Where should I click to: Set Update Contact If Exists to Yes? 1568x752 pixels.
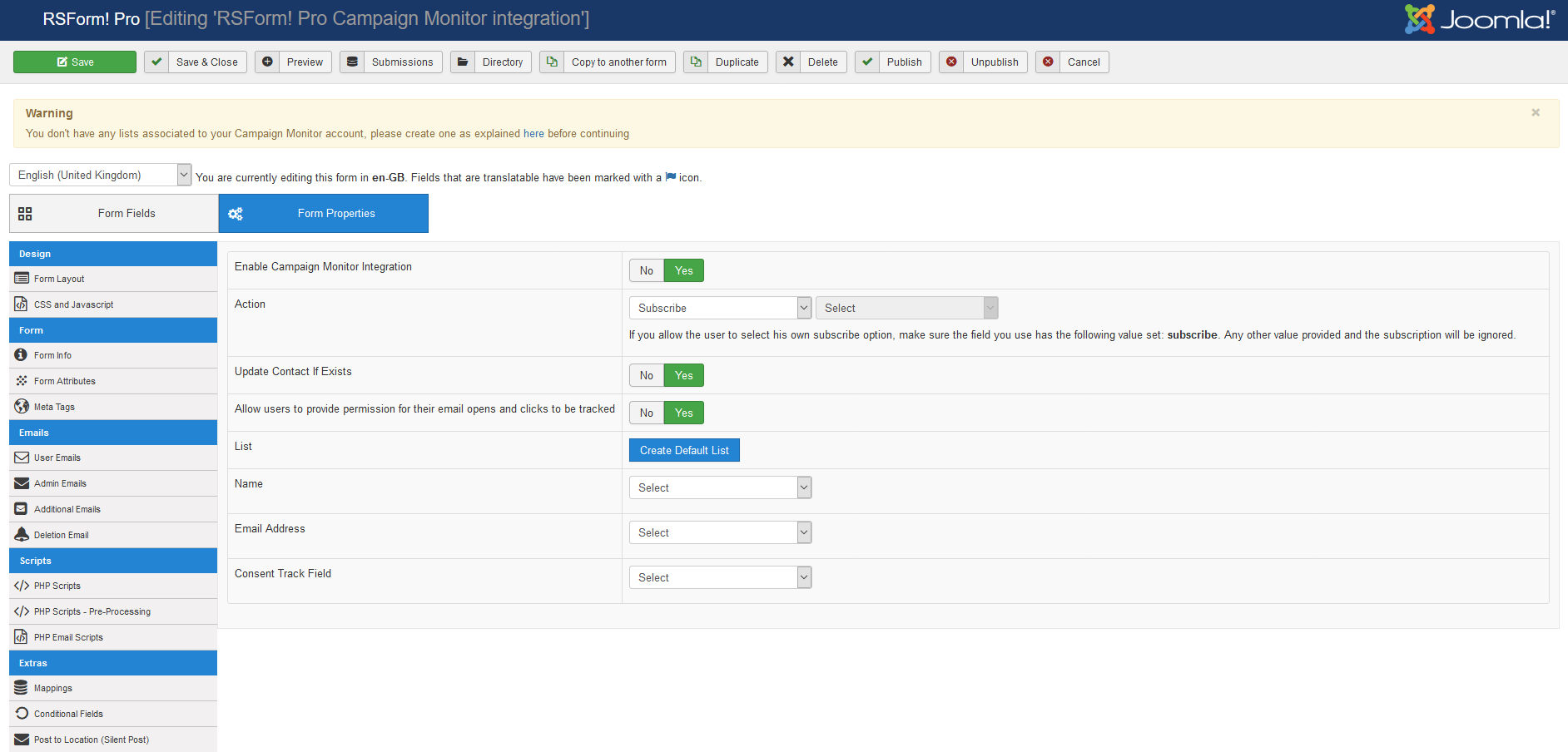click(x=684, y=375)
